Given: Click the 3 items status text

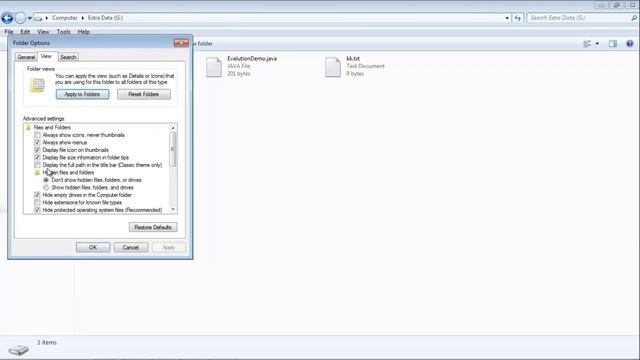Looking at the screenshot, I should (47, 342).
